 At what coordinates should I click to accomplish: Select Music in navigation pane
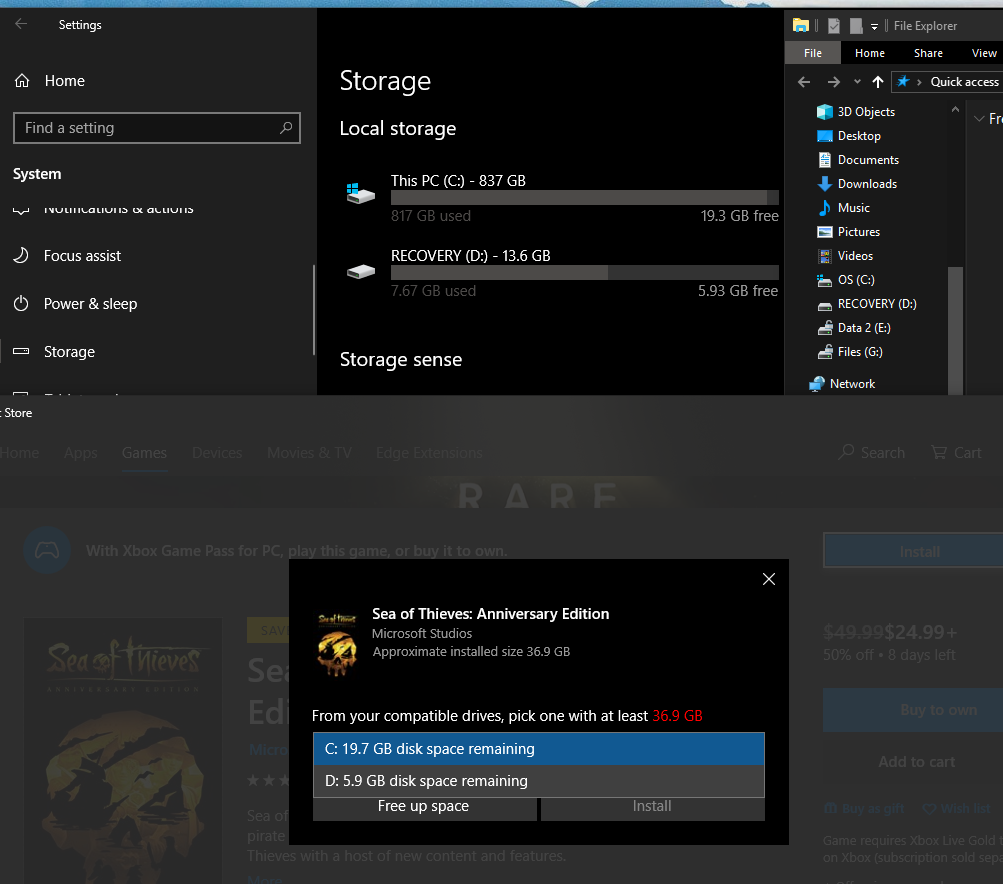(843, 208)
